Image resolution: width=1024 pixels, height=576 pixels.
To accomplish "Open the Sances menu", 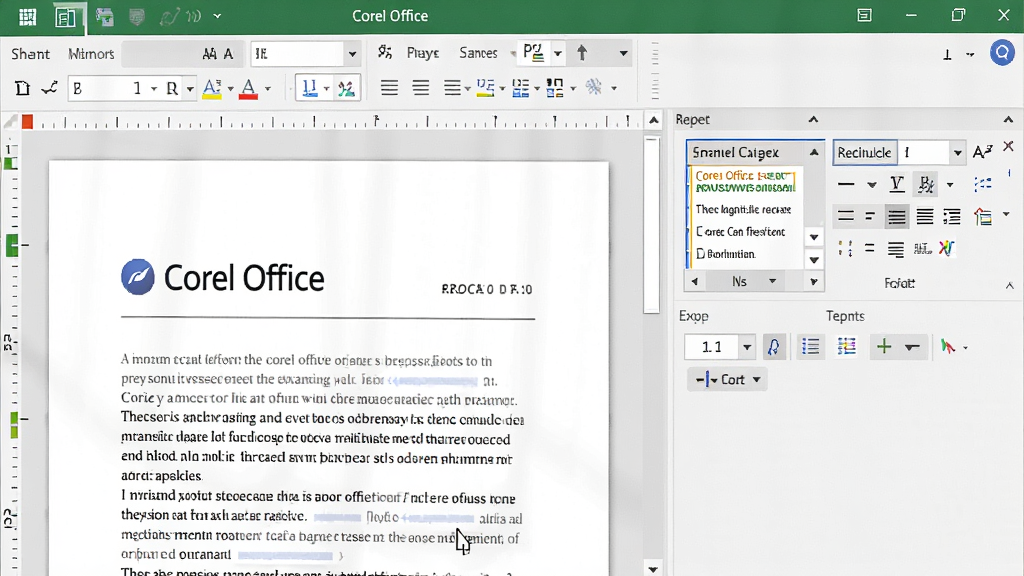I will click(x=478, y=53).
